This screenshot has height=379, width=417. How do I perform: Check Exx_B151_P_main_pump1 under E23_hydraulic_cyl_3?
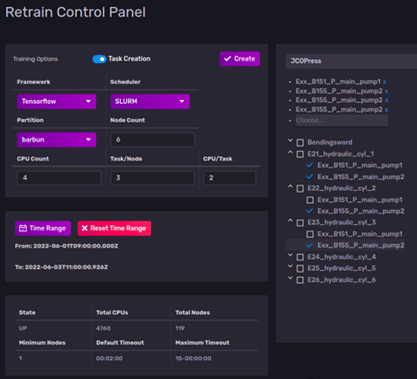(310, 234)
